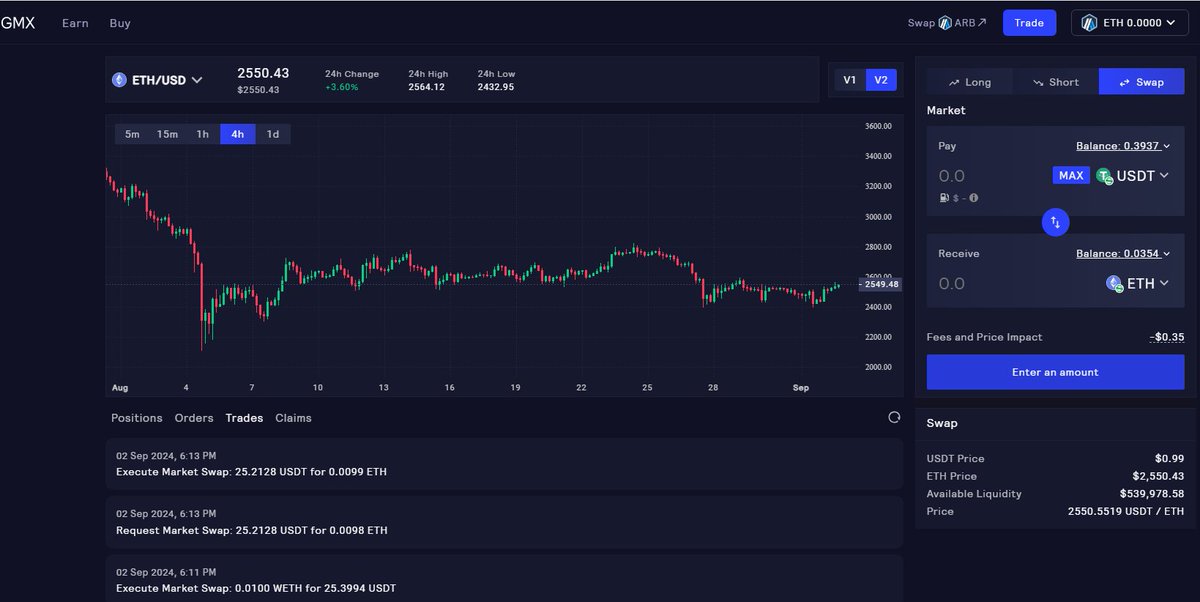This screenshot has height=602, width=1200.
Task: Click the Execute Market Swap 0.0100 WETH trade
Action: point(504,579)
